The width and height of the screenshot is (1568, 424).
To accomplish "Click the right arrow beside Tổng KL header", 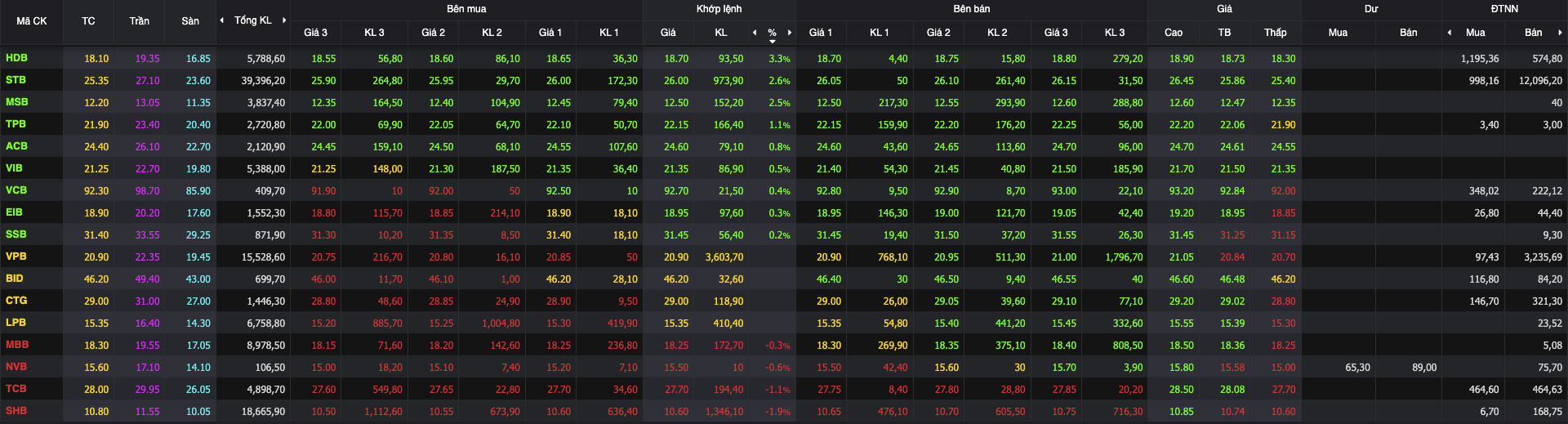I will pos(284,20).
